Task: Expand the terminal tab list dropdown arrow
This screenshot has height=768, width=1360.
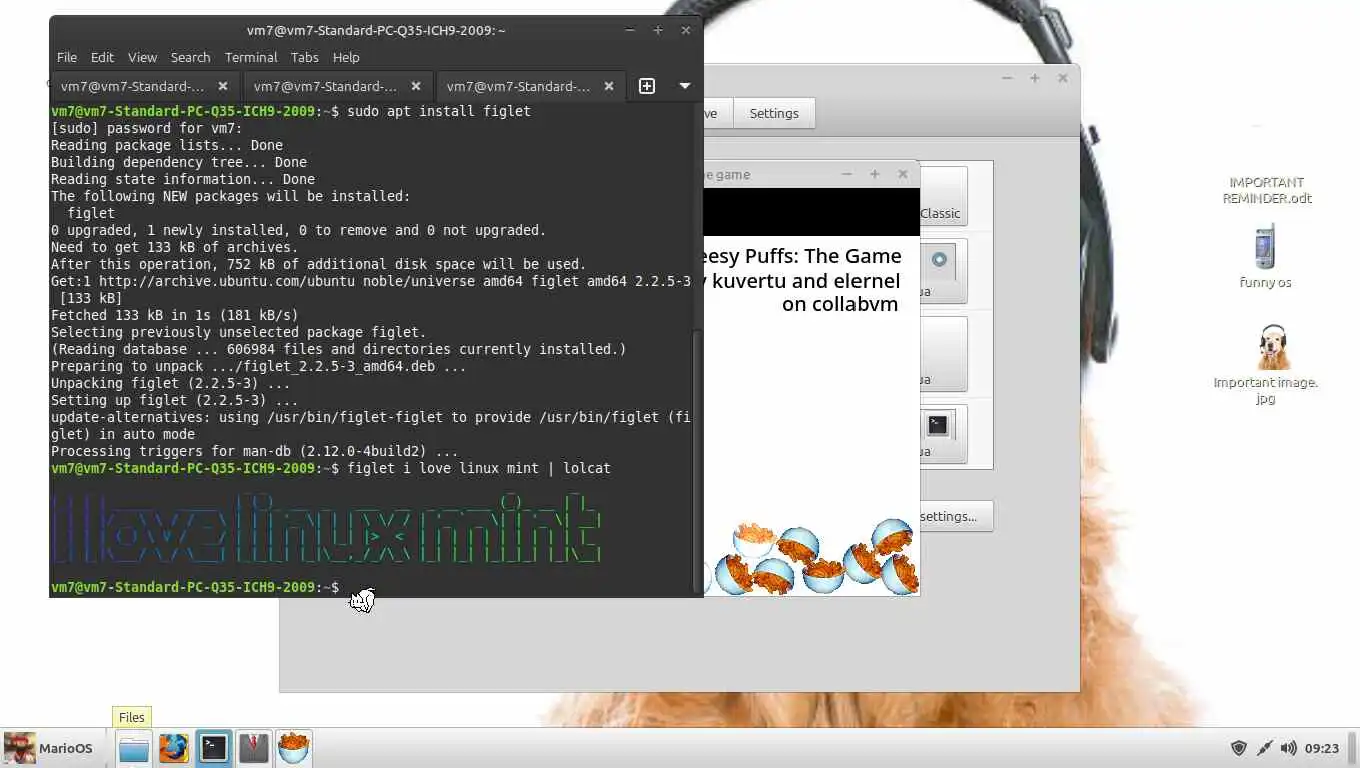Action: click(685, 86)
